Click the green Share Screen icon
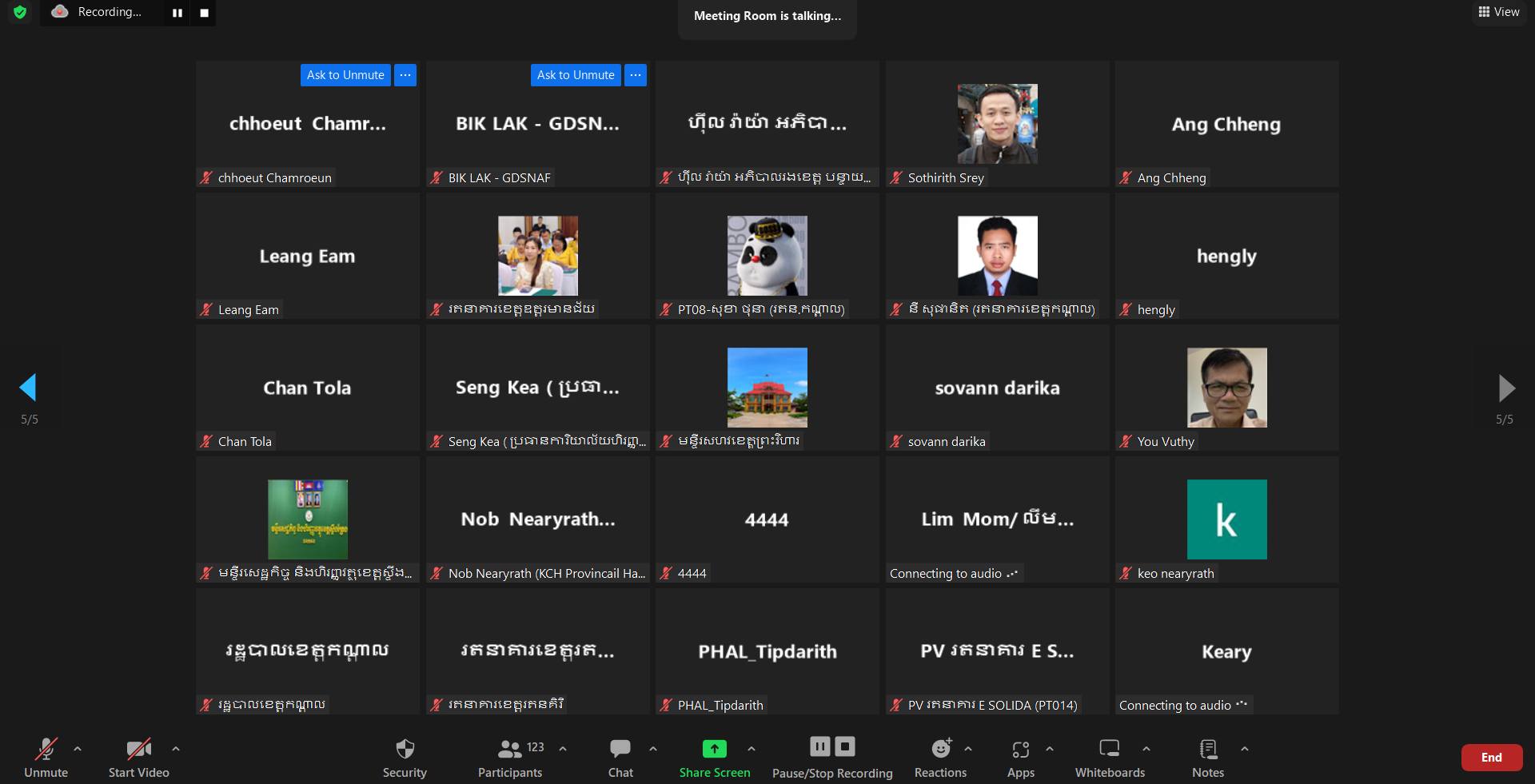Viewport: 1535px width, 784px height. (714, 750)
